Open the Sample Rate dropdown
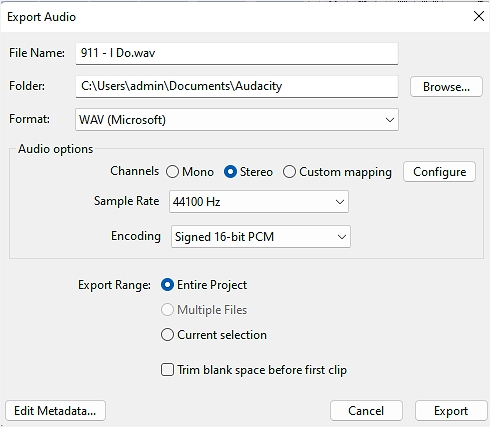The image size is (490, 427). click(x=259, y=202)
